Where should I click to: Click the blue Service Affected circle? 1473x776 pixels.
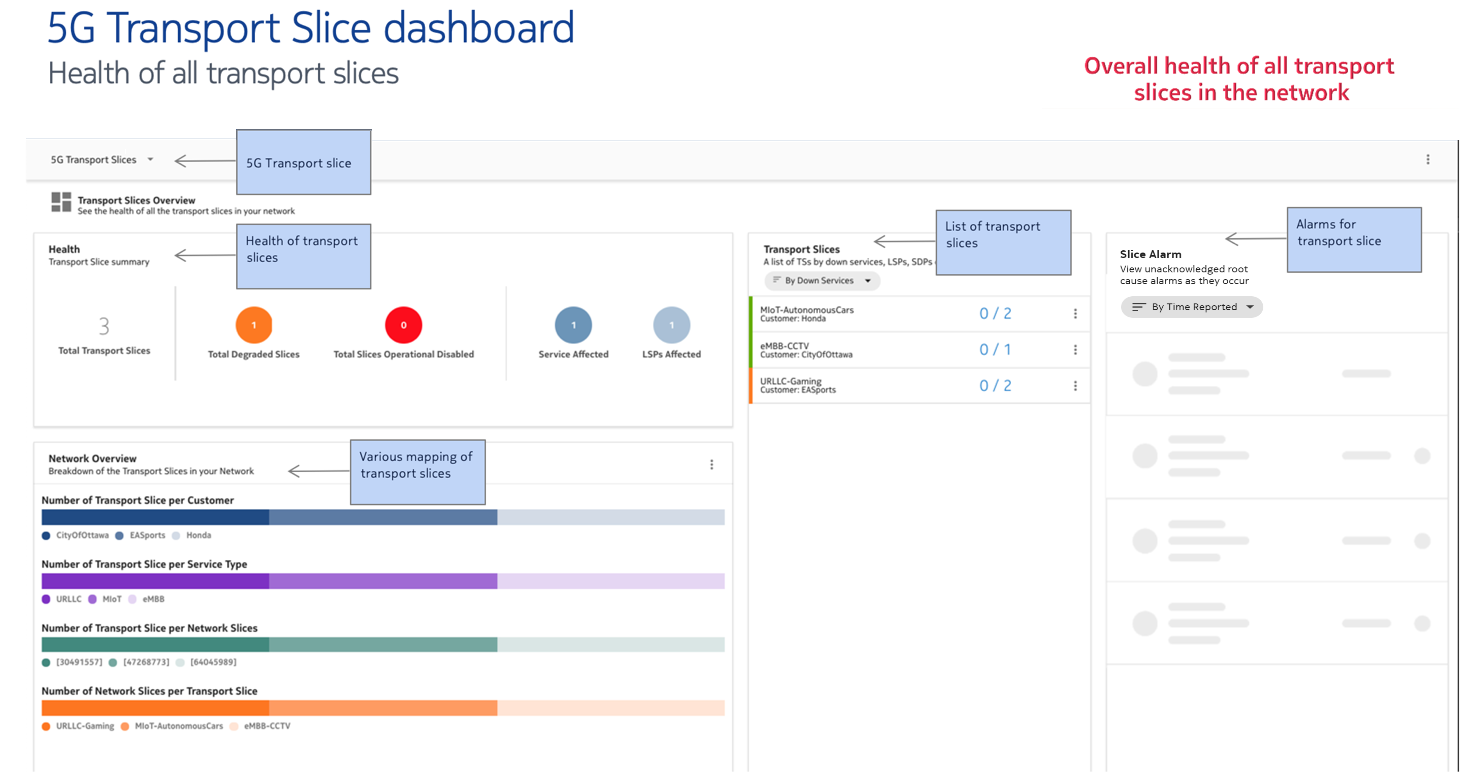click(x=573, y=325)
